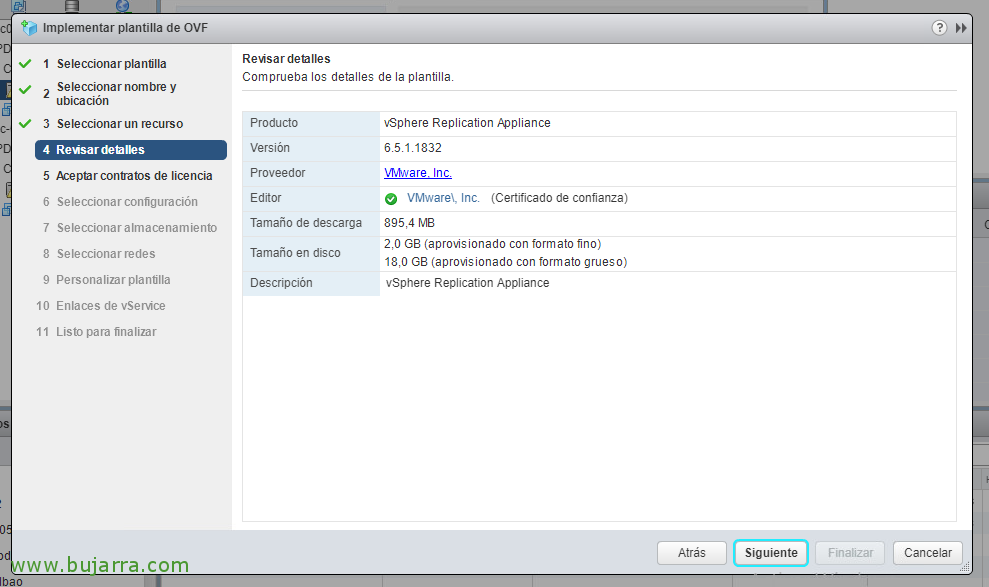Click the OVF template box icon in title
989x587 pixels.
[x=29, y=28]
